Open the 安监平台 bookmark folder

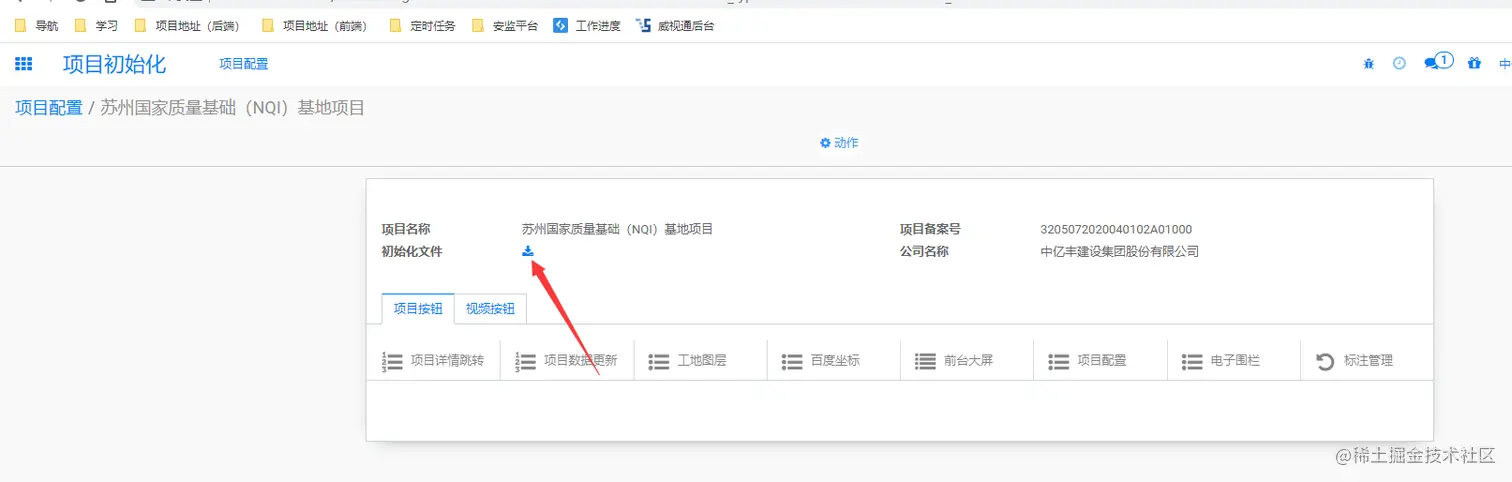(x=505, y=26)
